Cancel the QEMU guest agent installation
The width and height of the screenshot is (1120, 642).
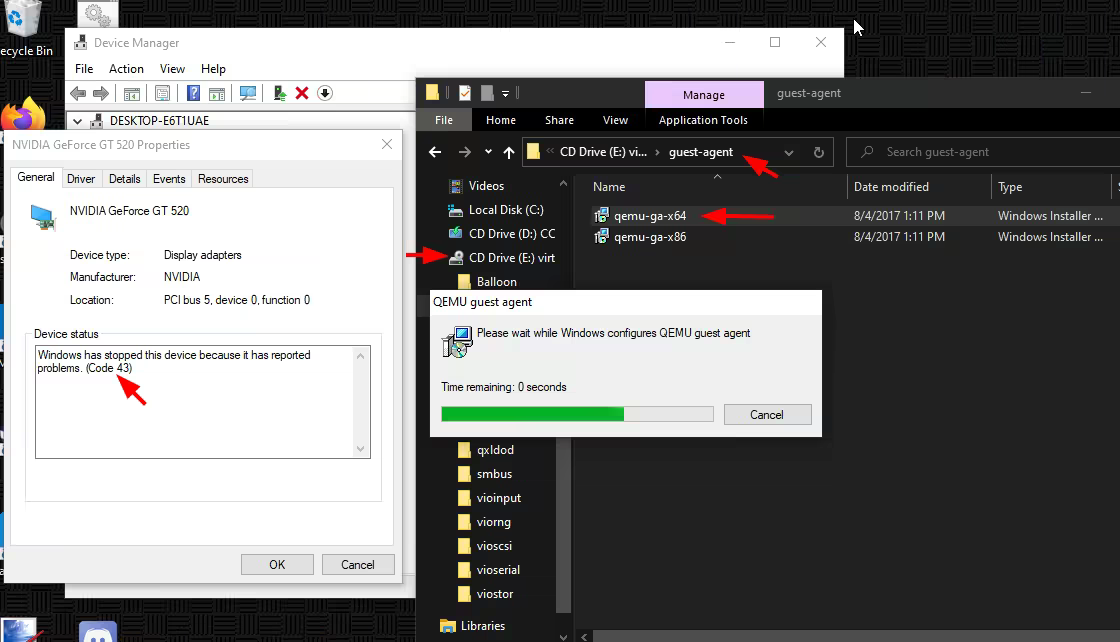(x=767, y=415)
